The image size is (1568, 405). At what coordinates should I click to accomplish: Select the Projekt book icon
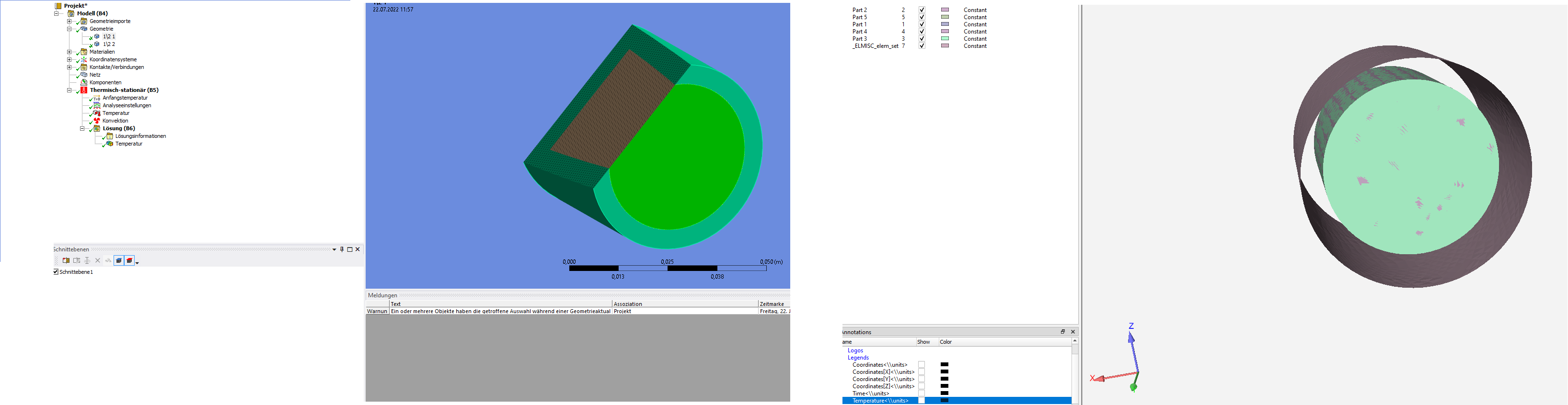pyautogui.click(x=58, y=5)
